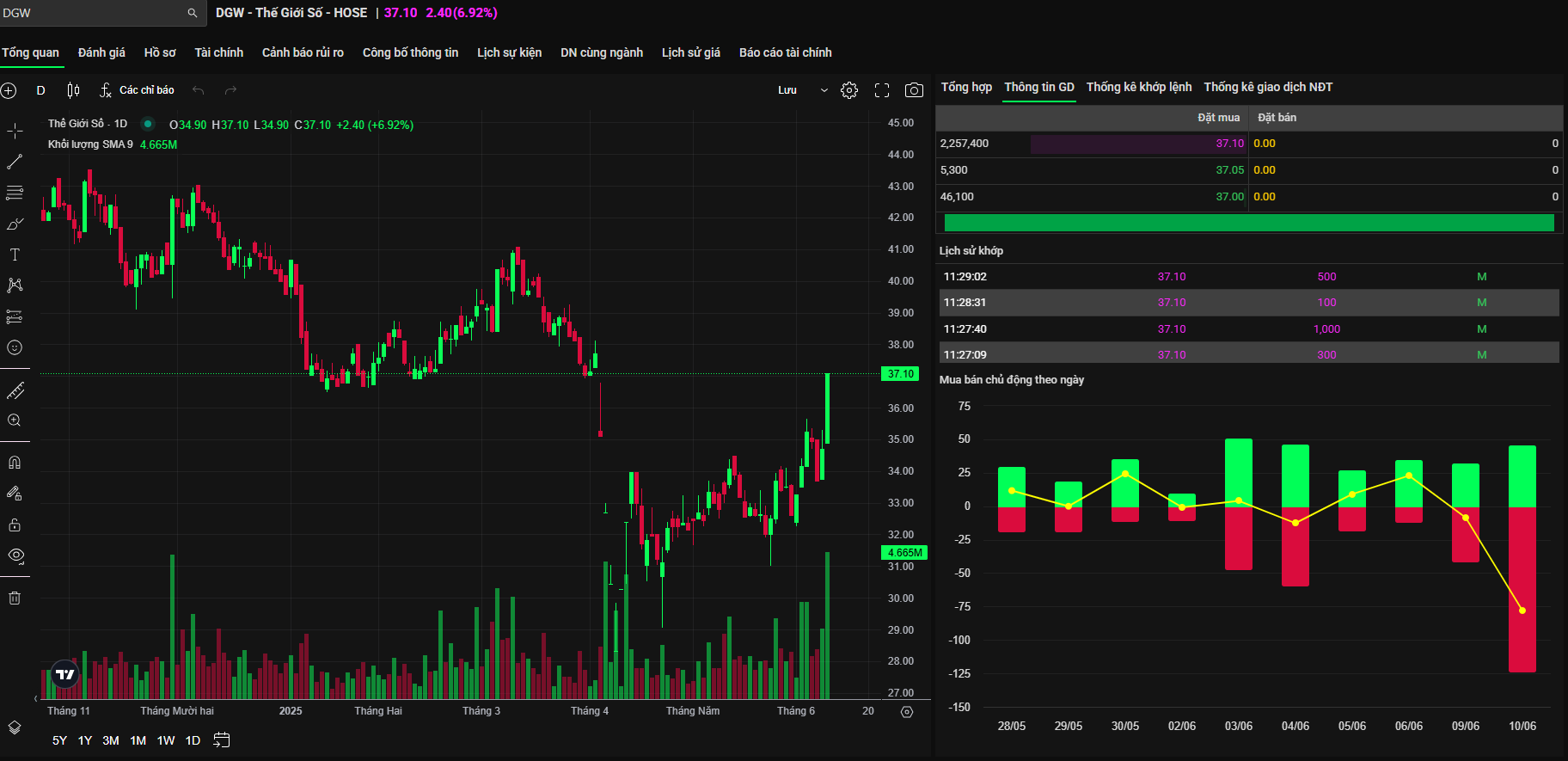Click the 'Khối lượng SMA 9' indicator legend
The image size is (1568, 761).
[x=90, y=144]
